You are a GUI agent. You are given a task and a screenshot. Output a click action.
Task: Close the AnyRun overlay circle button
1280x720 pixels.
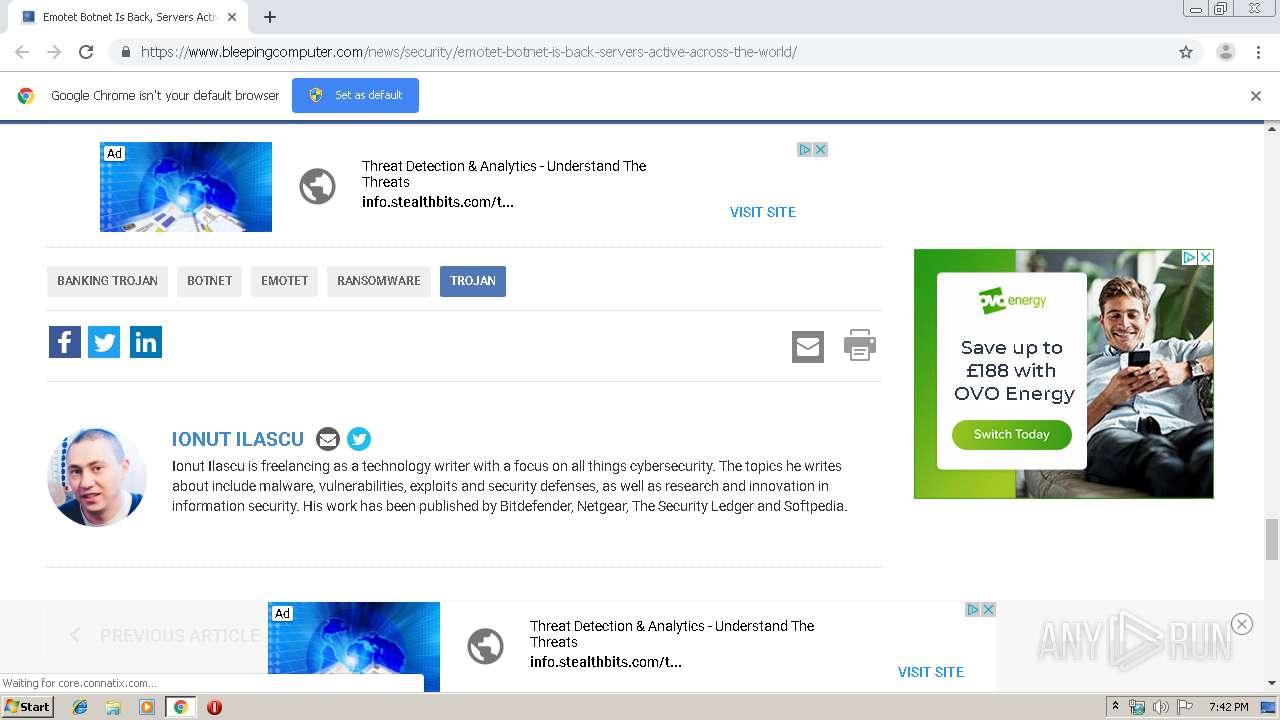(x=1242, y=624)
